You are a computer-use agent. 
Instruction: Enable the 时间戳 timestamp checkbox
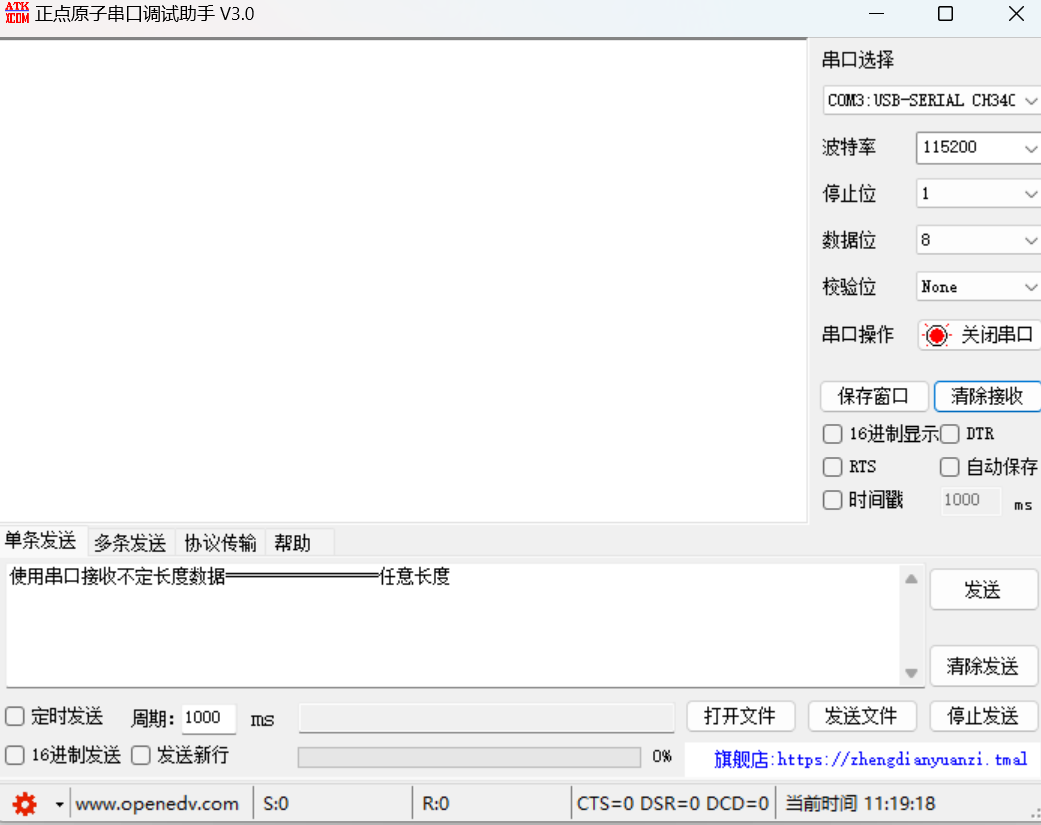(x=832, y=500)
